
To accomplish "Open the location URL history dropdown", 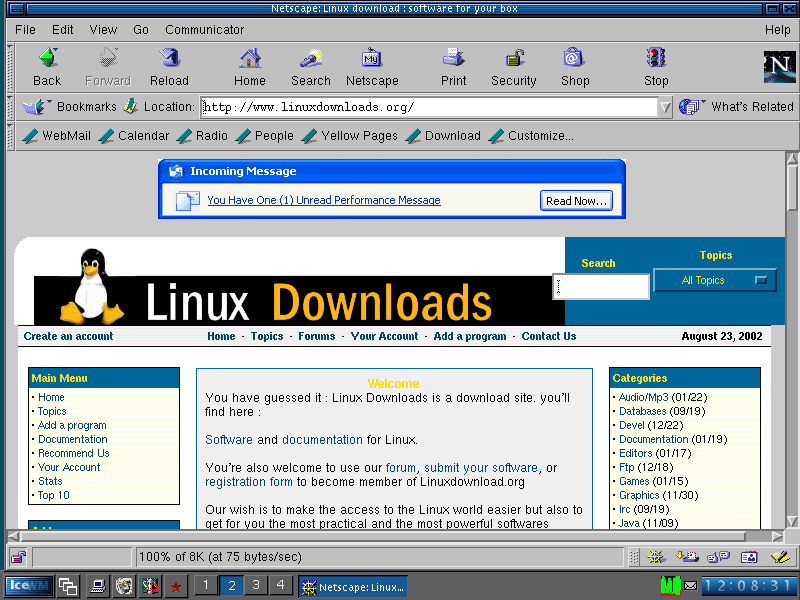I will 665,107.
